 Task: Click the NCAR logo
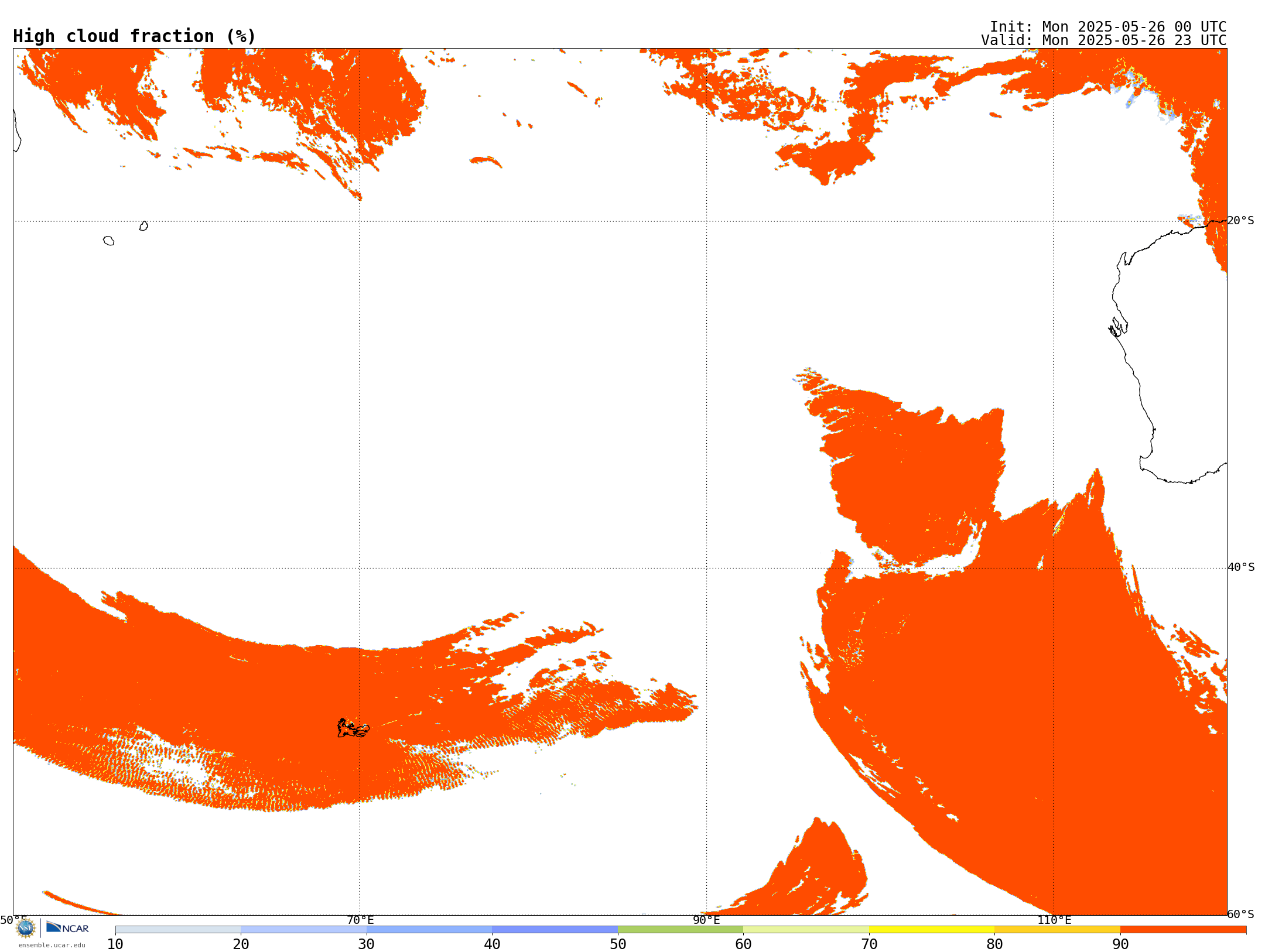[x=67, y=927]
